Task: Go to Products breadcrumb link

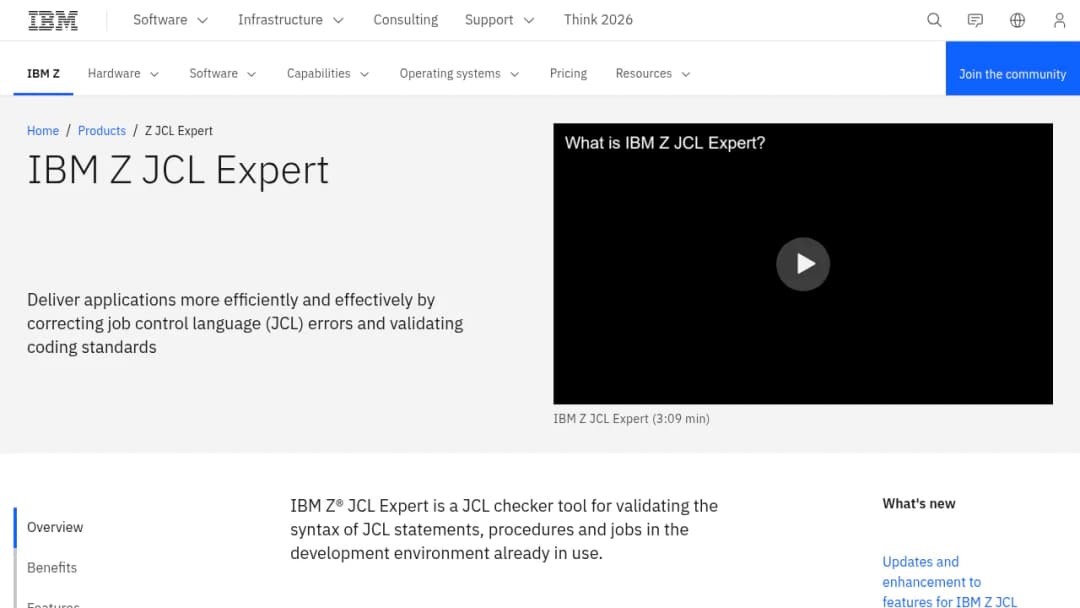Action: tap(102, 131)
